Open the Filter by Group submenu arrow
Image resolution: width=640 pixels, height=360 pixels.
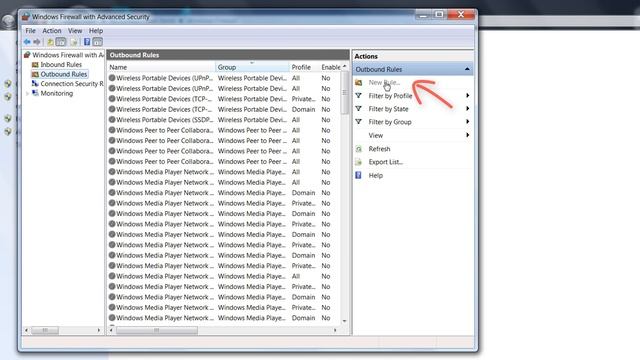[467, 122]
